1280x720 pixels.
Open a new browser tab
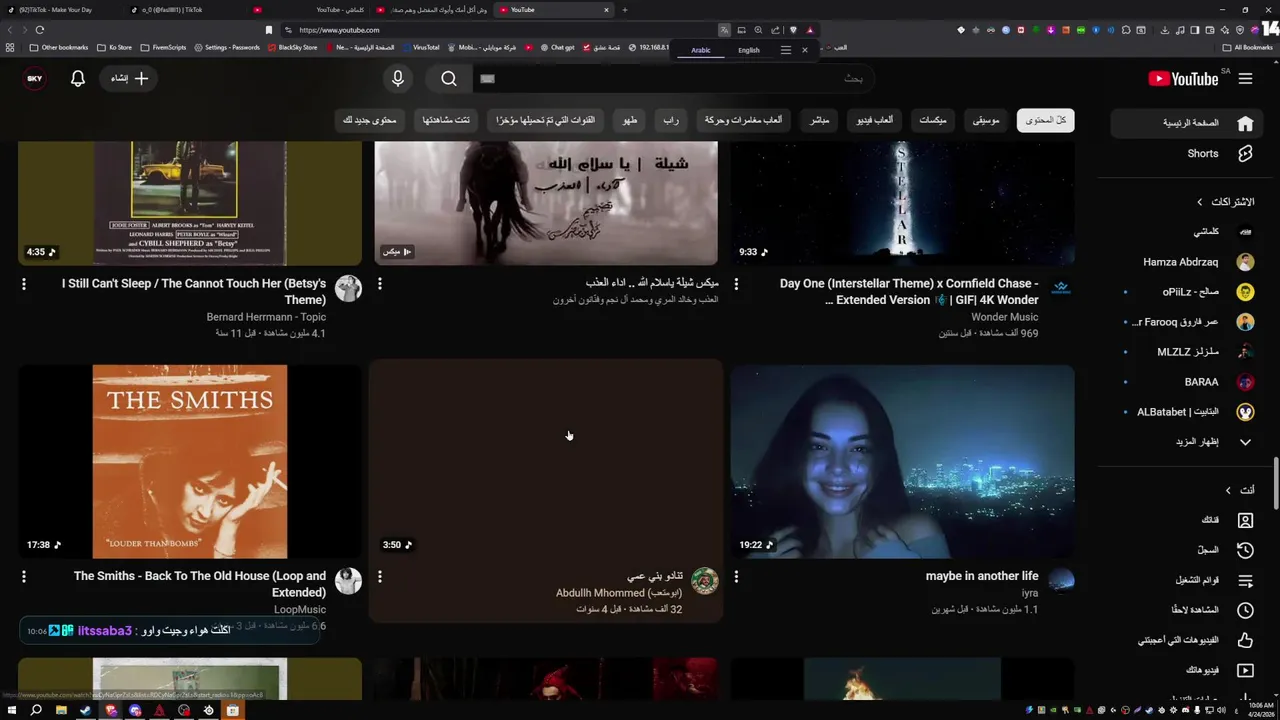tap(625, 10)
